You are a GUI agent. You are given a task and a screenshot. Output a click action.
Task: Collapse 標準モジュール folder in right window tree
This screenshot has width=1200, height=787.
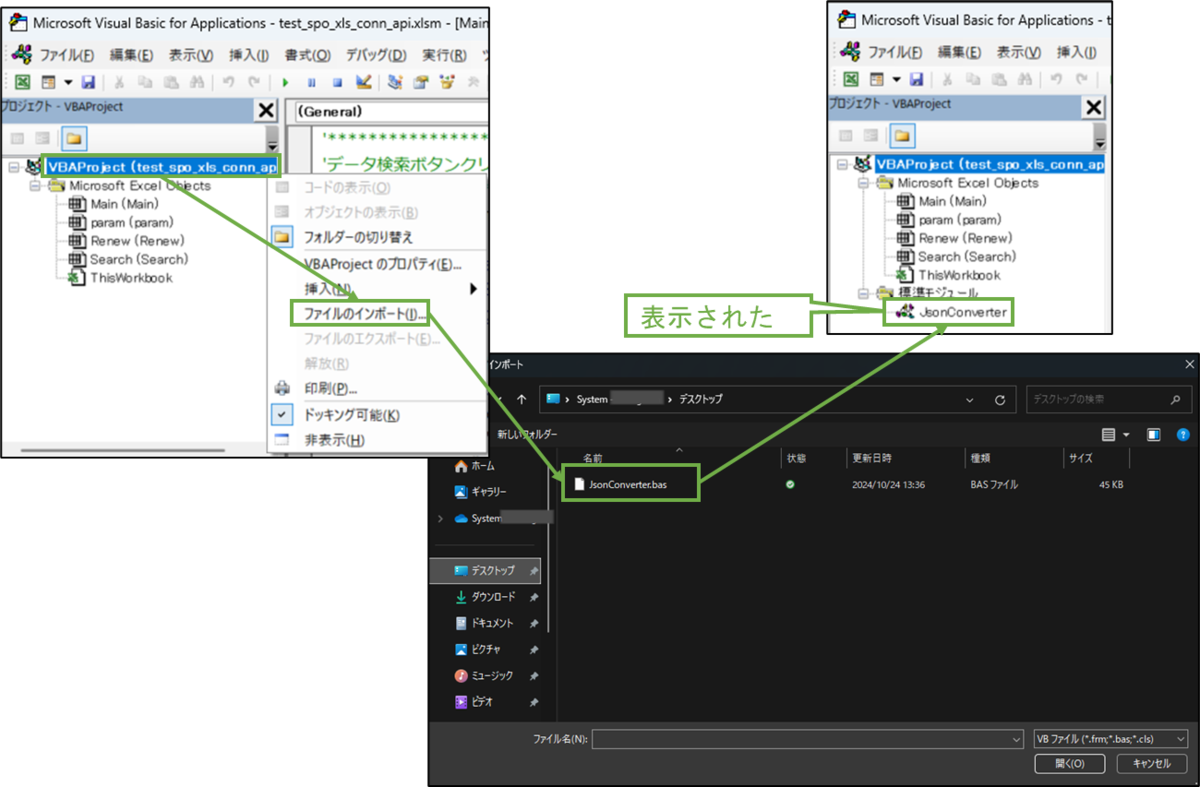[x=862, y=293]
